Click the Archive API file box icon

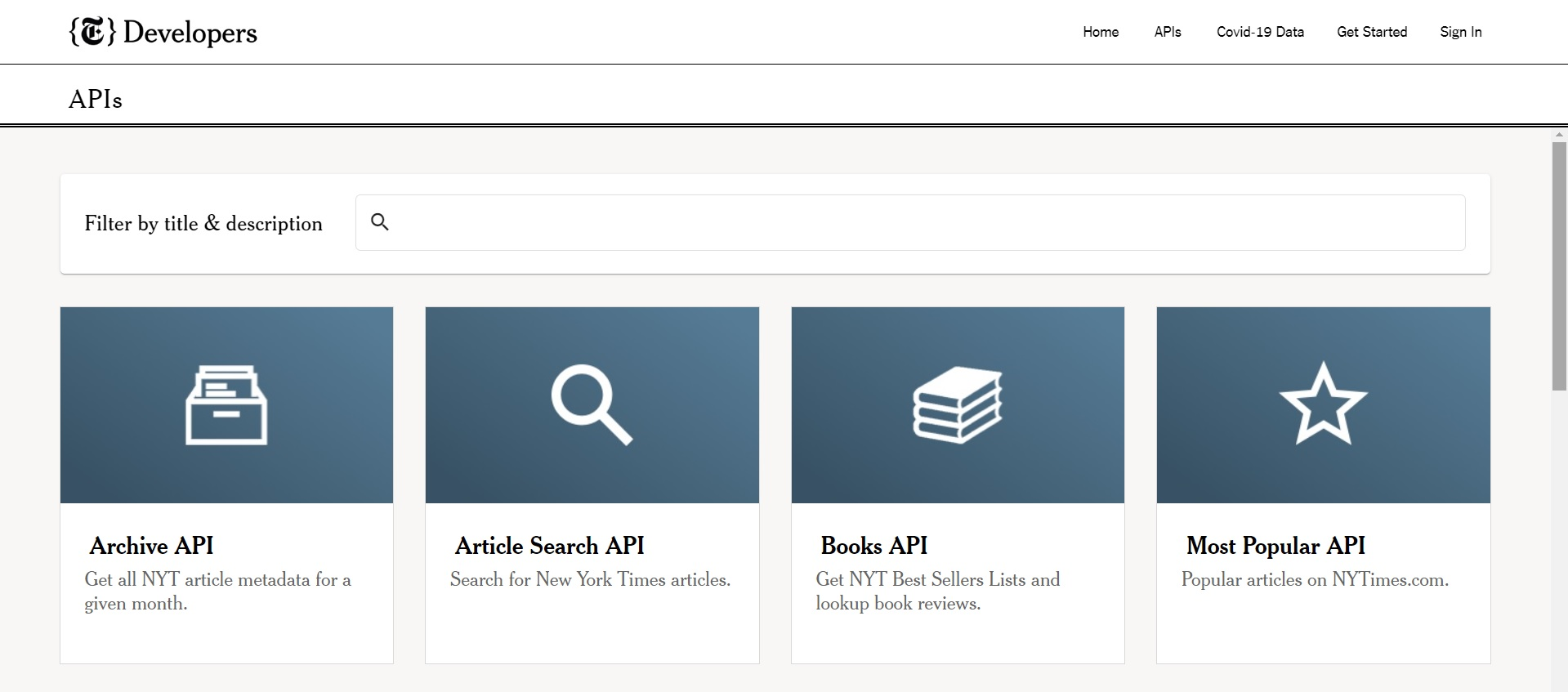tap(226, 405)
